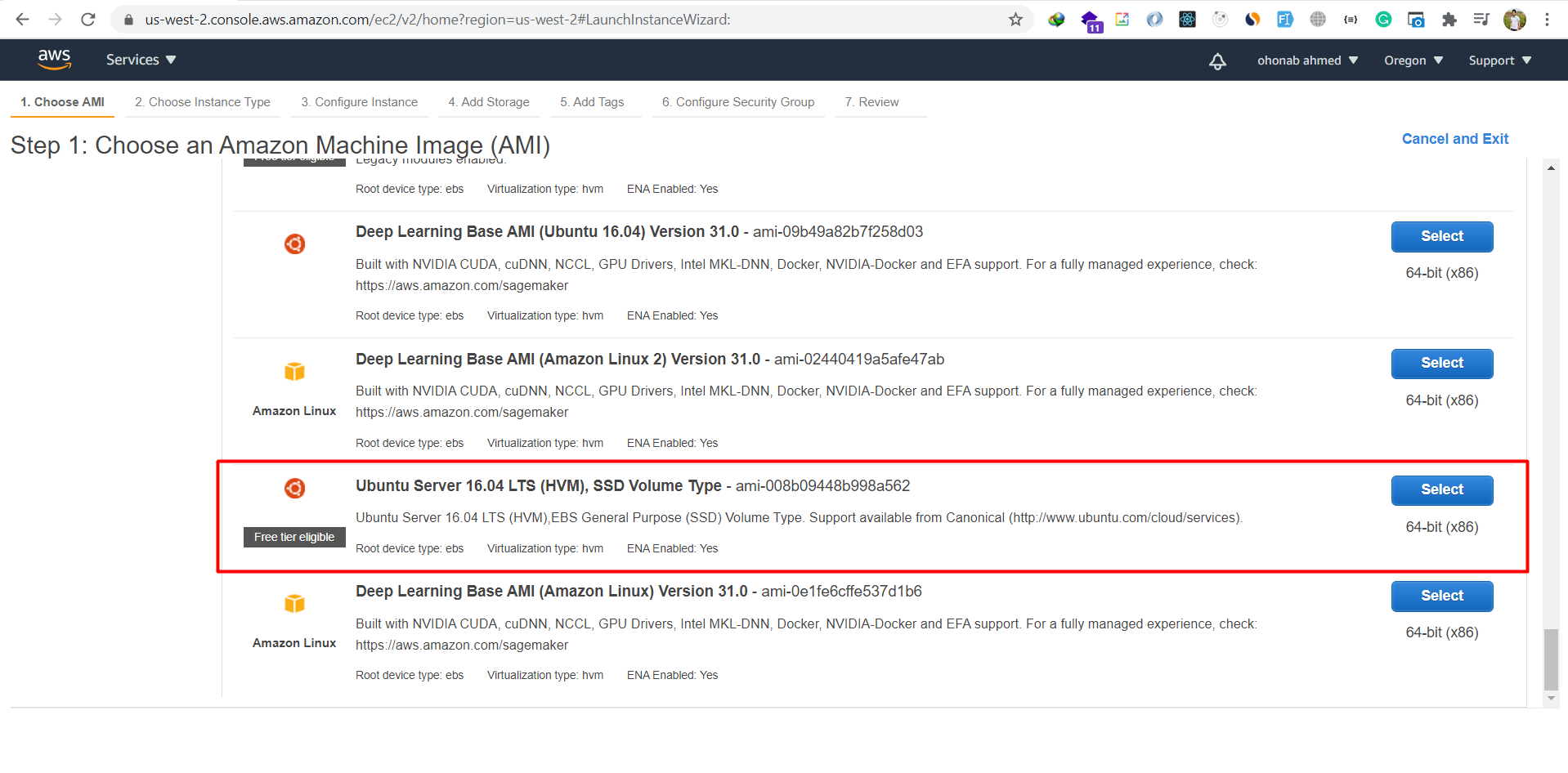Click the scrollbar up arrow

pos(1551,168)
